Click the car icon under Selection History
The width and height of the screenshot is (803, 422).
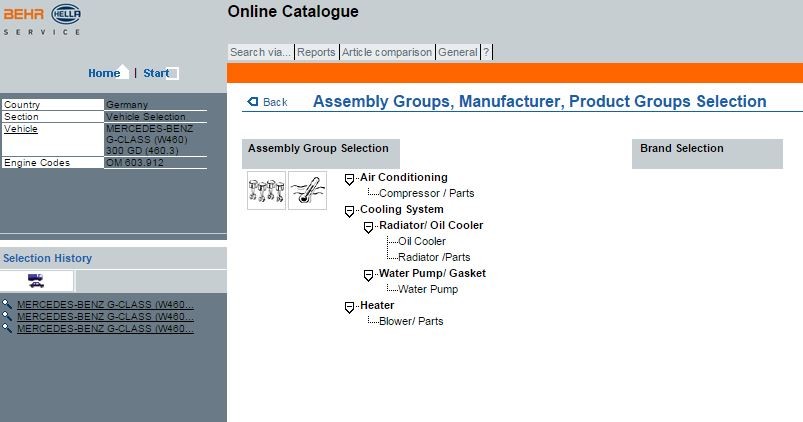coord(36,281)
